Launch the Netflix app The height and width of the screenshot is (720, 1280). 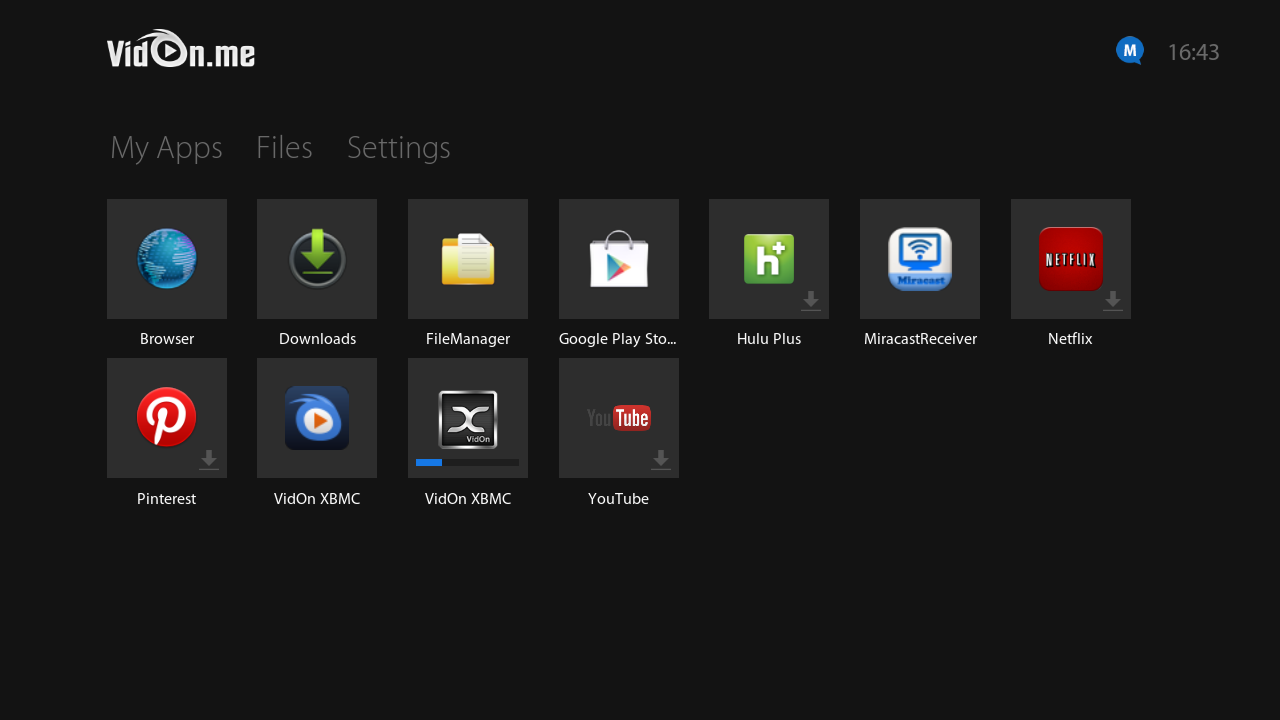pyautogui.click(x=1071, y=259)
